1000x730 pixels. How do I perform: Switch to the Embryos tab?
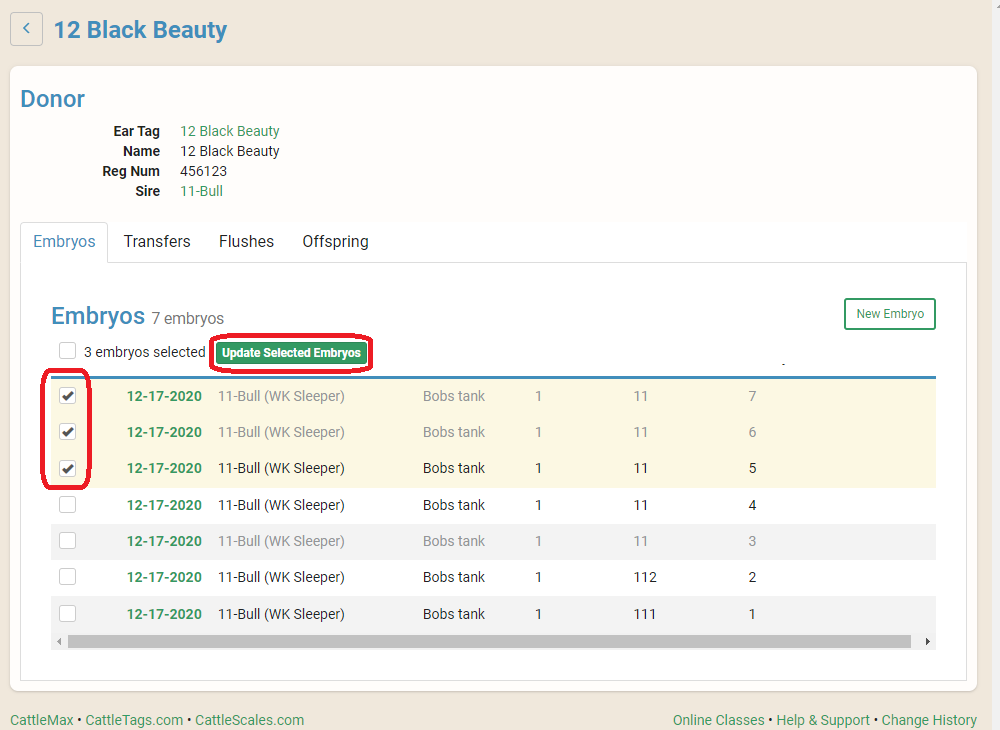coord(64,242)
